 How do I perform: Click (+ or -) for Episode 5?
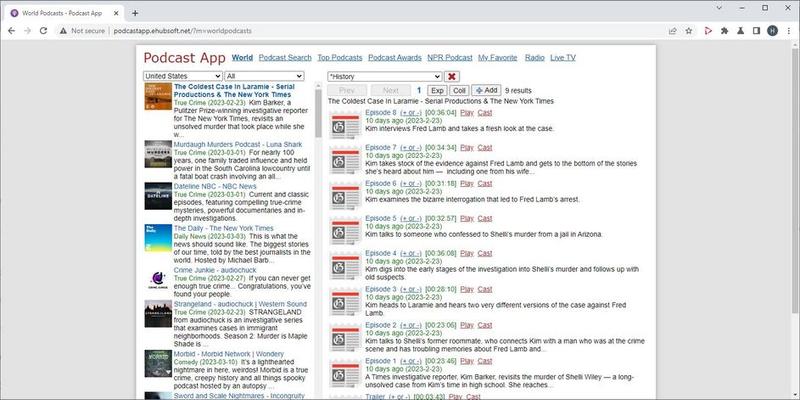[x=411, y=218]
